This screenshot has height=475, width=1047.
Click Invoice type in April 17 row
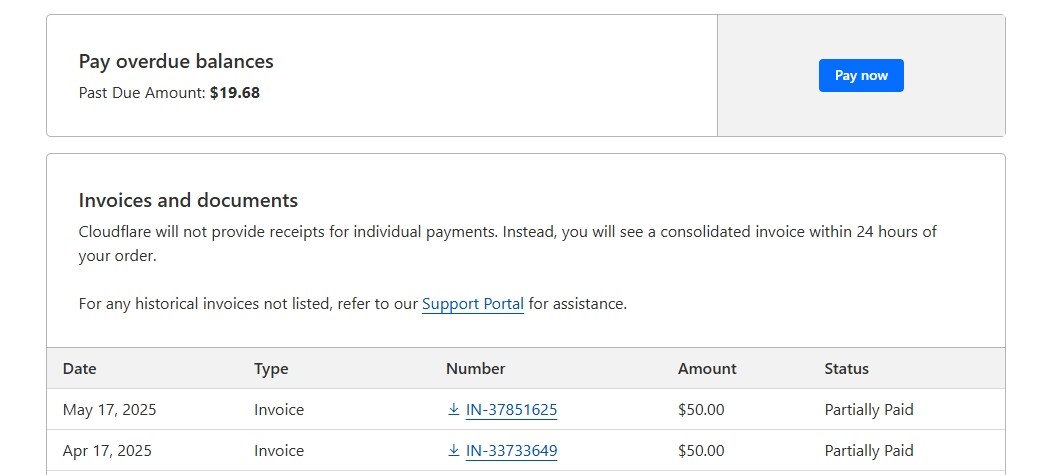click(x=279, y=450)
